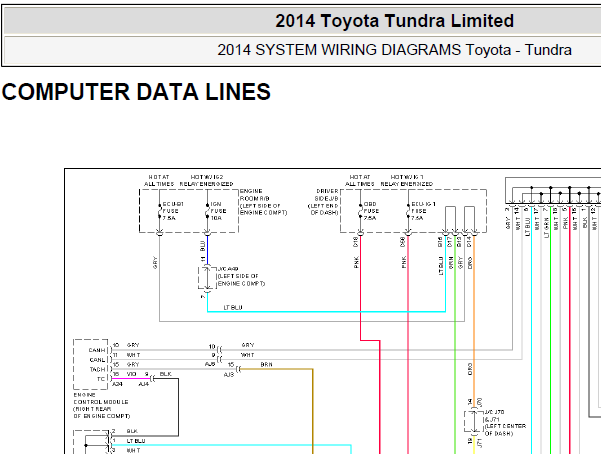The image size is (601, 454).
Task: Click the "2014 Toyota Tundra Limited" title
Action: click(x=394, y=21)
